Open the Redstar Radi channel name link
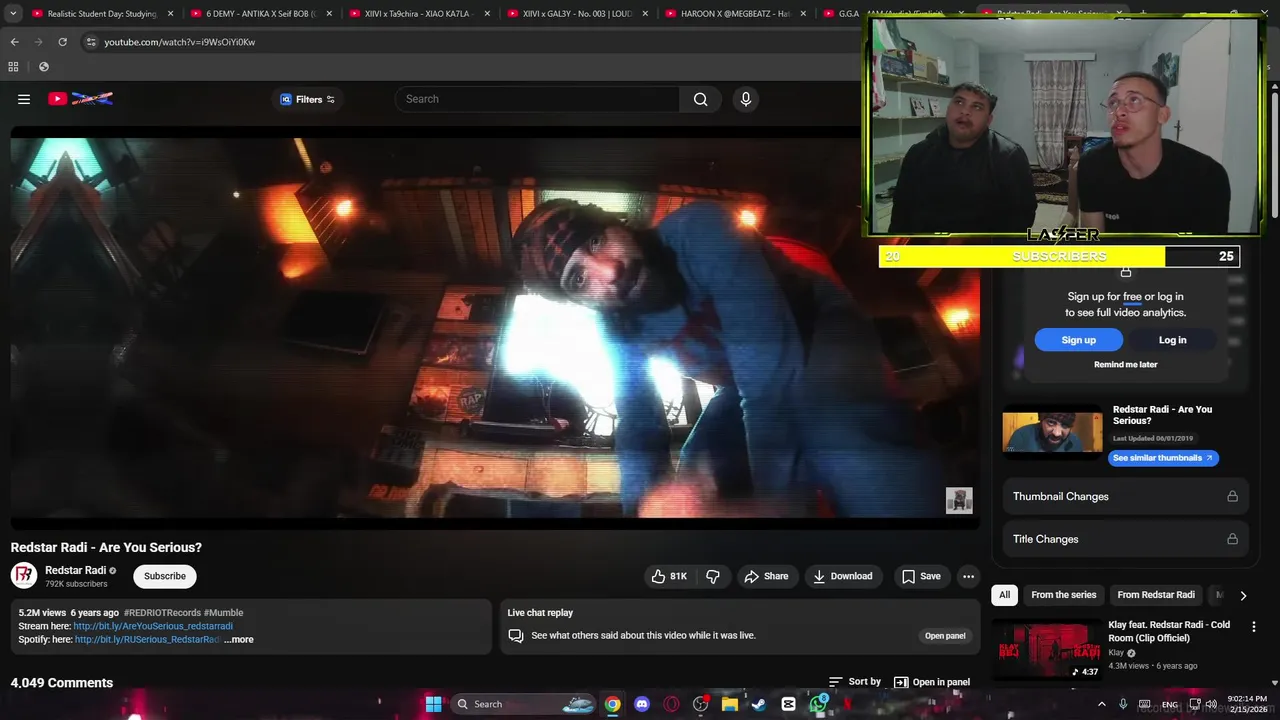The height and width of the screenshot is (720, 1280). tap(75, 570)
